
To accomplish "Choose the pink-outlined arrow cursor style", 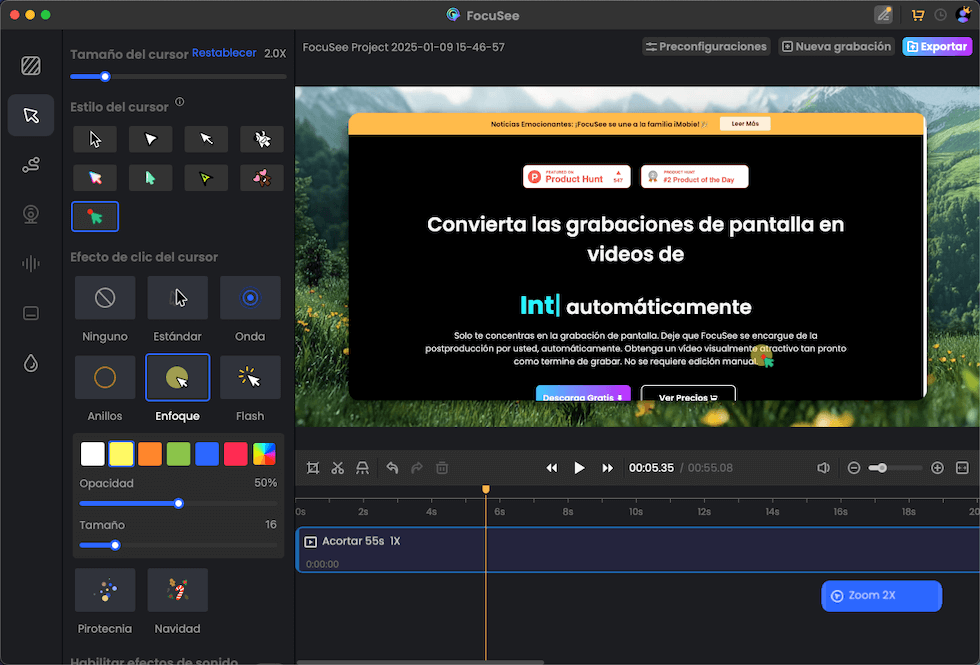I will point(95,178).
